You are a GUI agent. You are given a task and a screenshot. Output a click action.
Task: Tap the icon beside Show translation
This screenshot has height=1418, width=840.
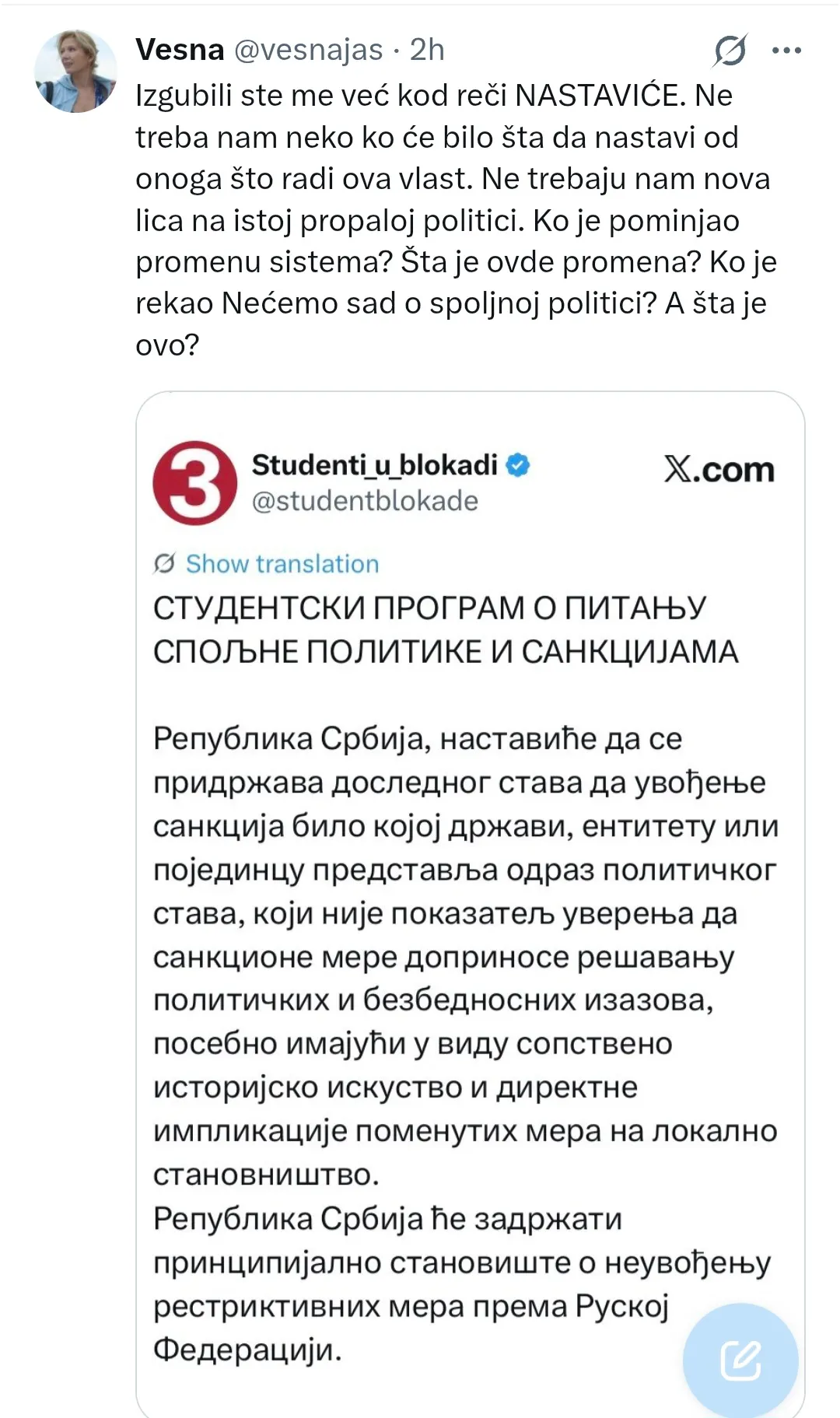(x=164, y=562)
